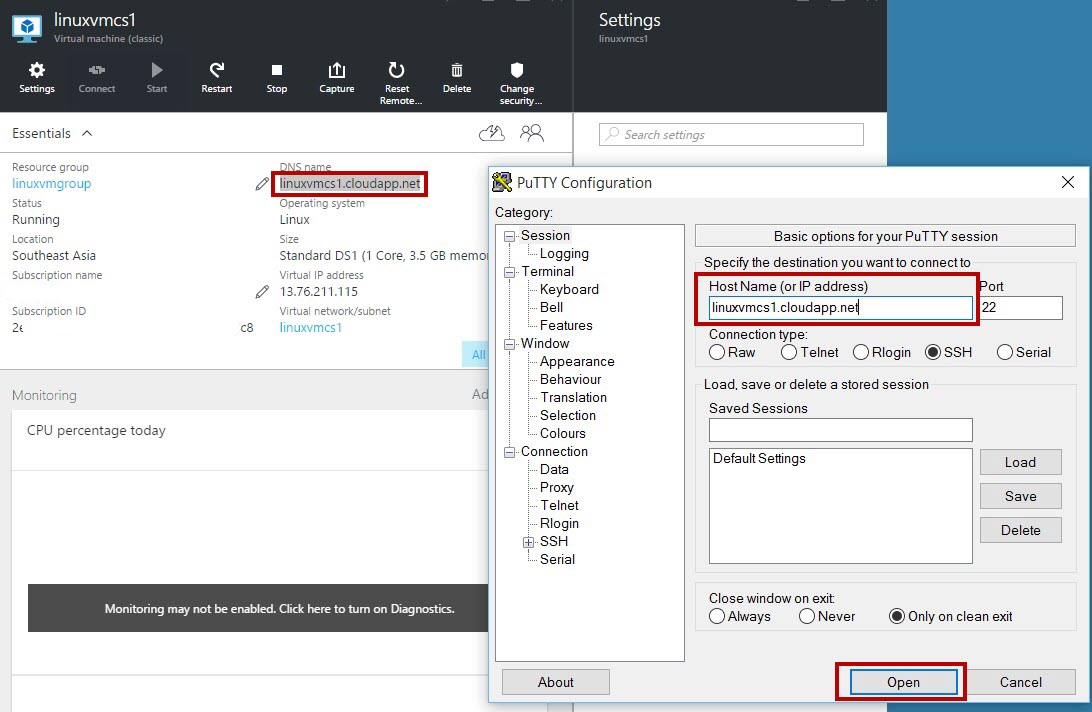Select Logging in category tree
Image resolution: width=1092 pixels, height=712 pixels.
point(564,254)
